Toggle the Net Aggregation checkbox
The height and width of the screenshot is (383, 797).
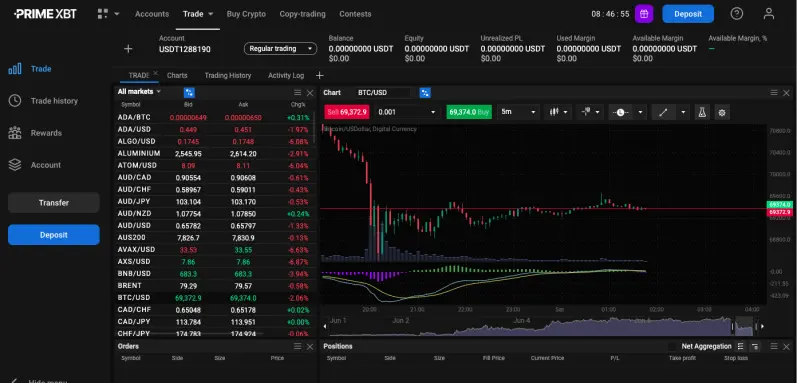click(672, 346)
